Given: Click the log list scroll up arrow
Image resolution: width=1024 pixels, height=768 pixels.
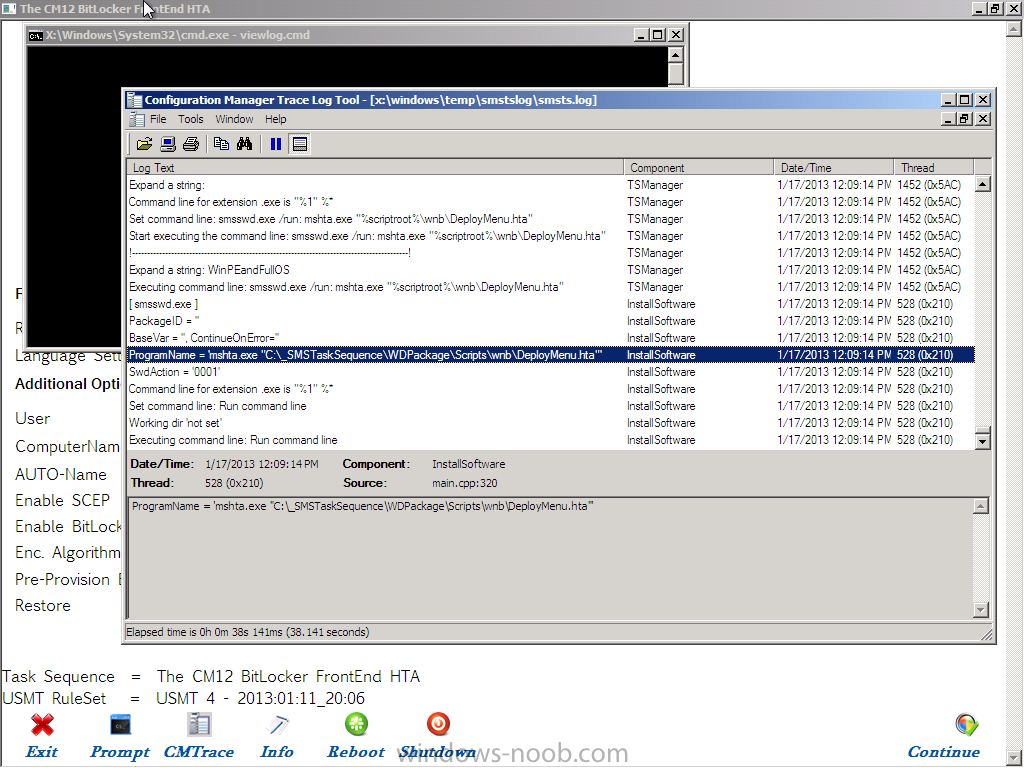Looking at the screenshot, I should 982,185.
